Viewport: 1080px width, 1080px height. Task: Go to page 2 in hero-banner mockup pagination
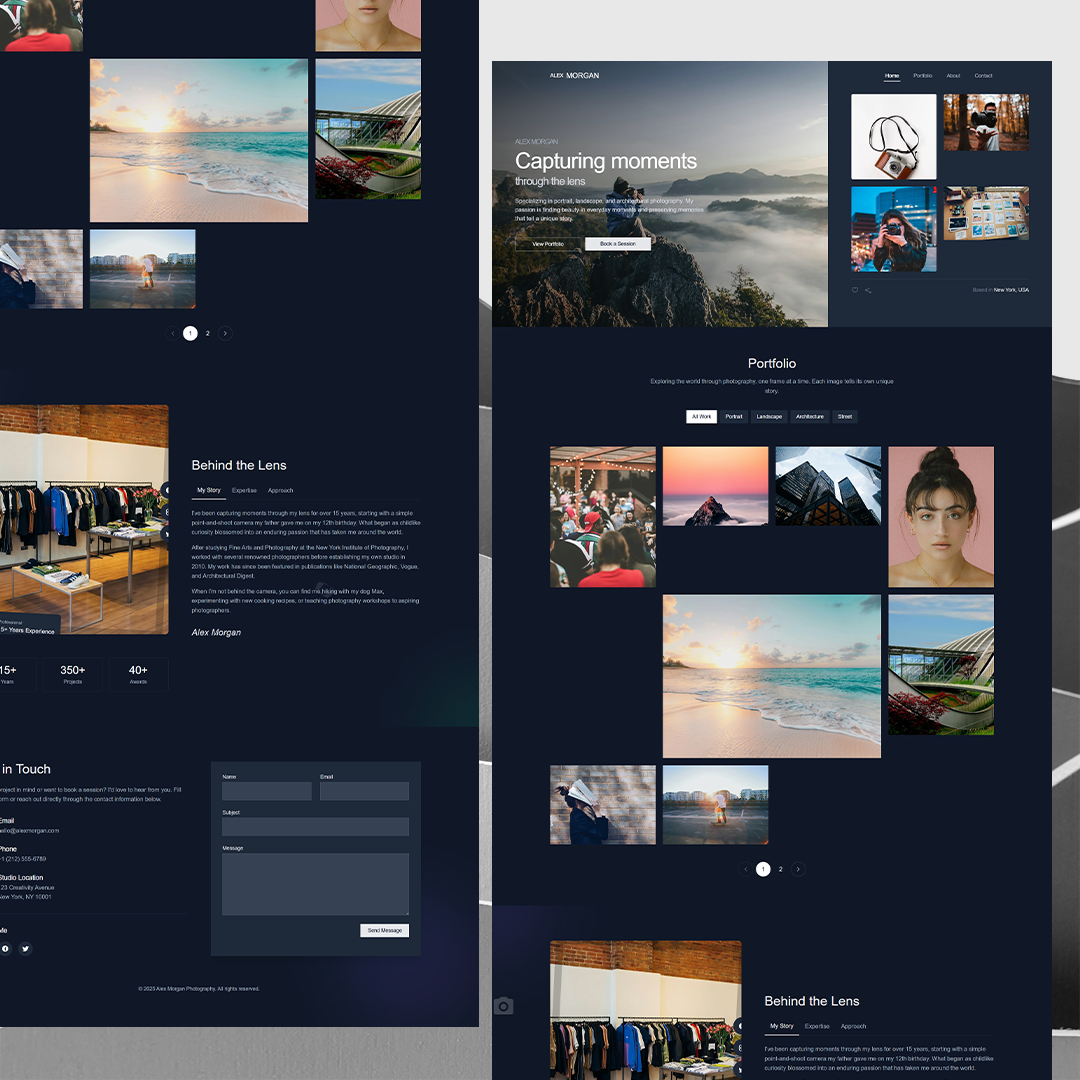[x=780, y=869]
